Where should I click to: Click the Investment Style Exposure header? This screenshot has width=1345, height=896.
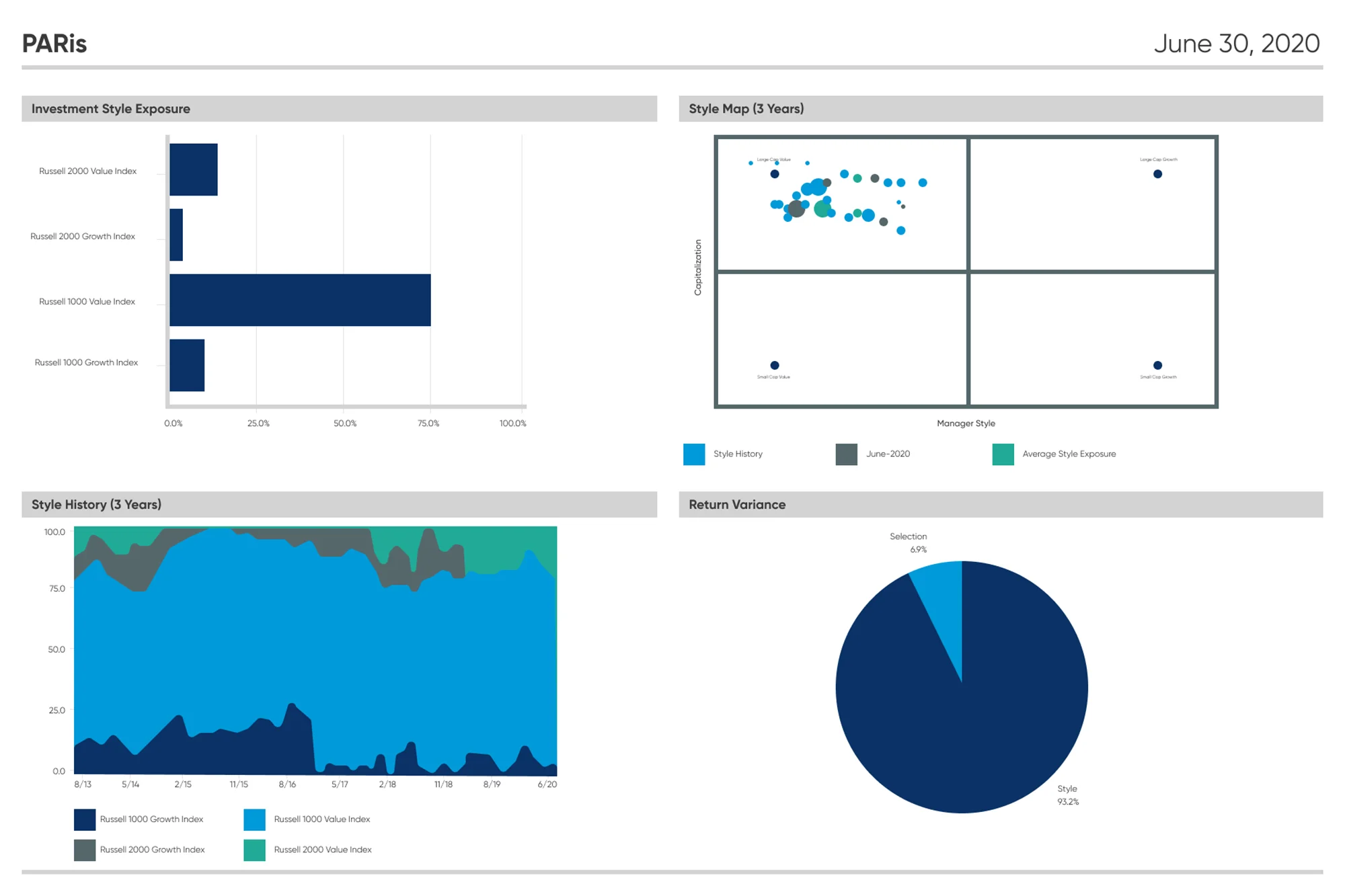point(111,109)
